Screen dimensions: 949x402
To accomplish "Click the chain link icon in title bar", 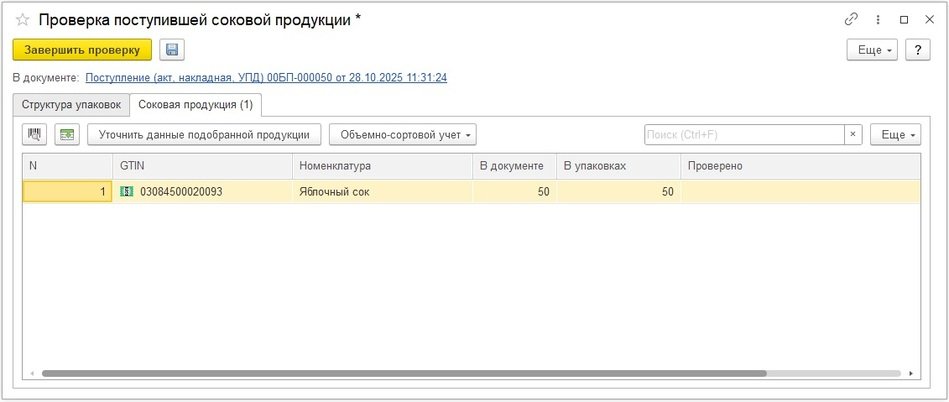I will point(851,19).
